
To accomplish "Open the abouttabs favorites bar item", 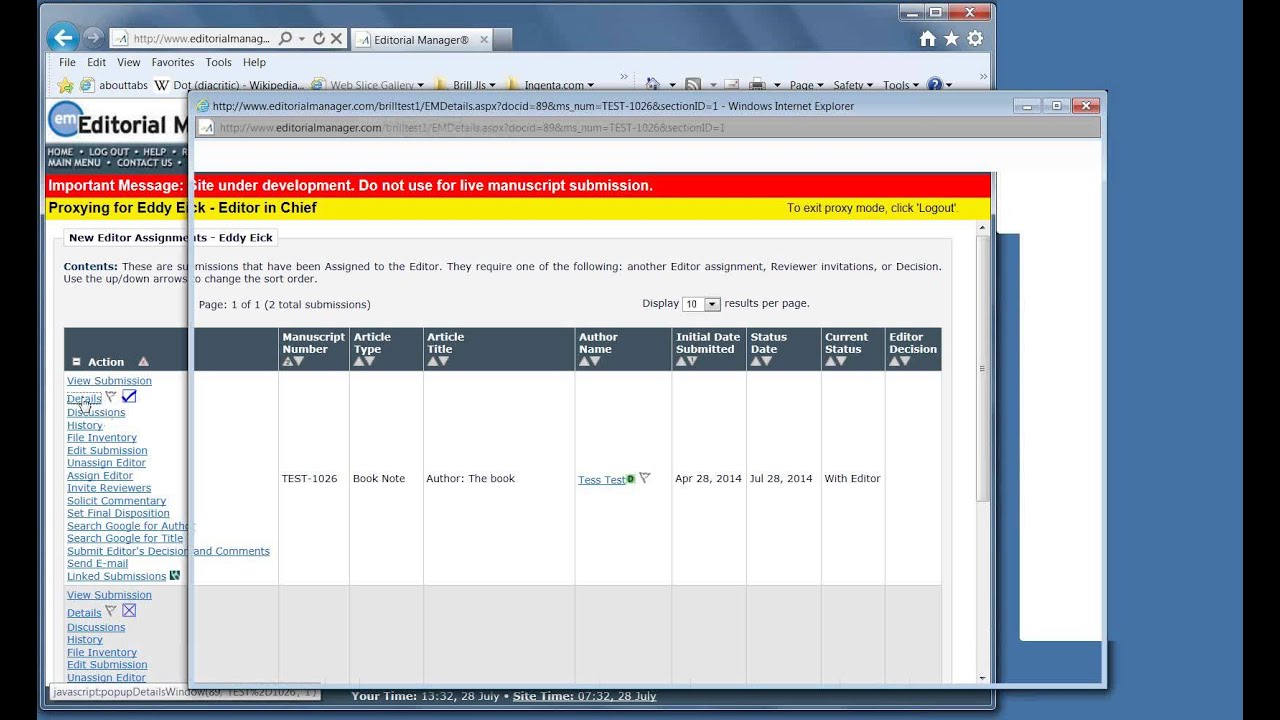I will pyautogui.click(x=113, y=85).
